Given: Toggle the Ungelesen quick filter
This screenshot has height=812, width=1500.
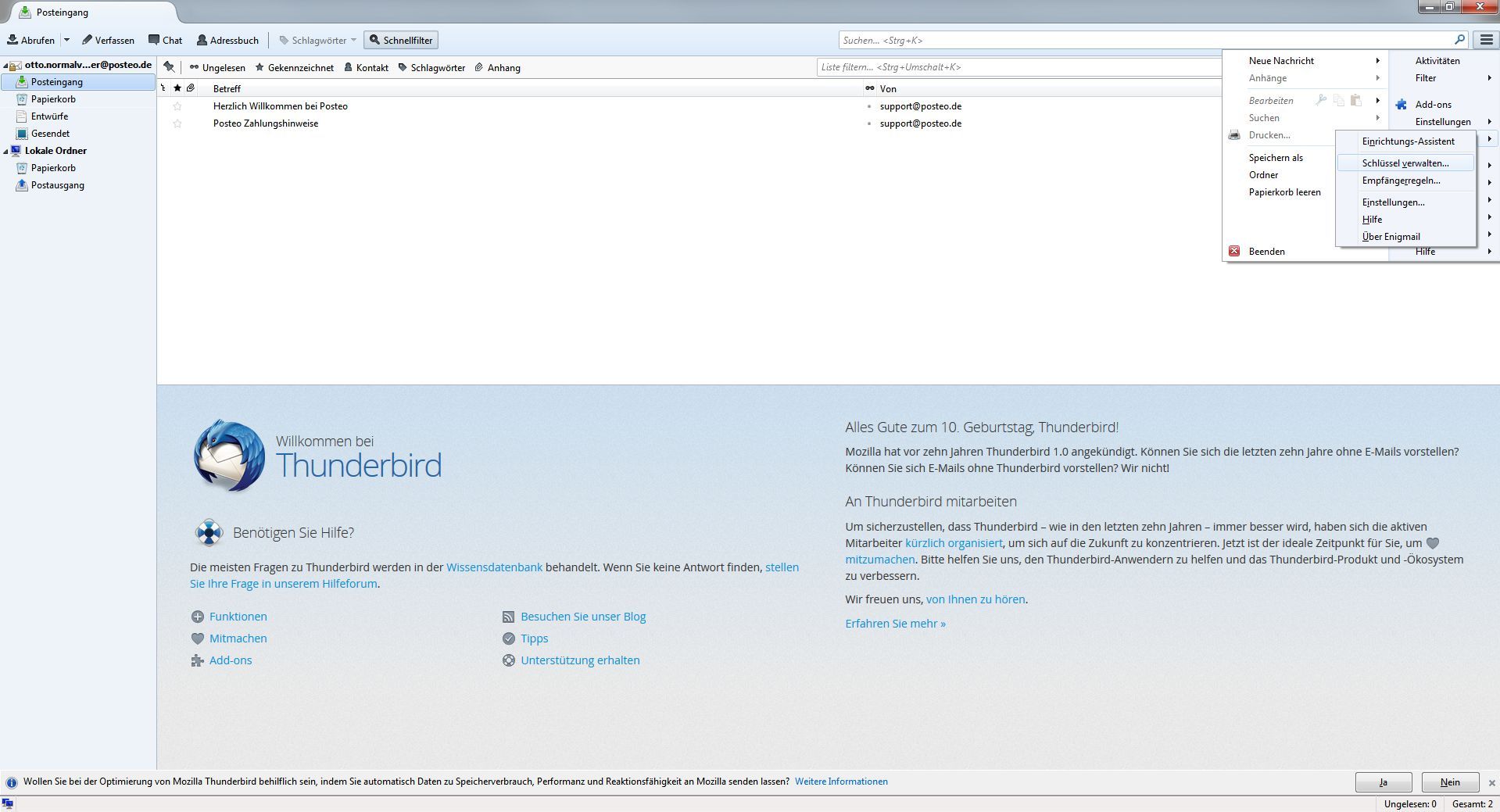Looking at the screenshot, I should tap(217, 68).
